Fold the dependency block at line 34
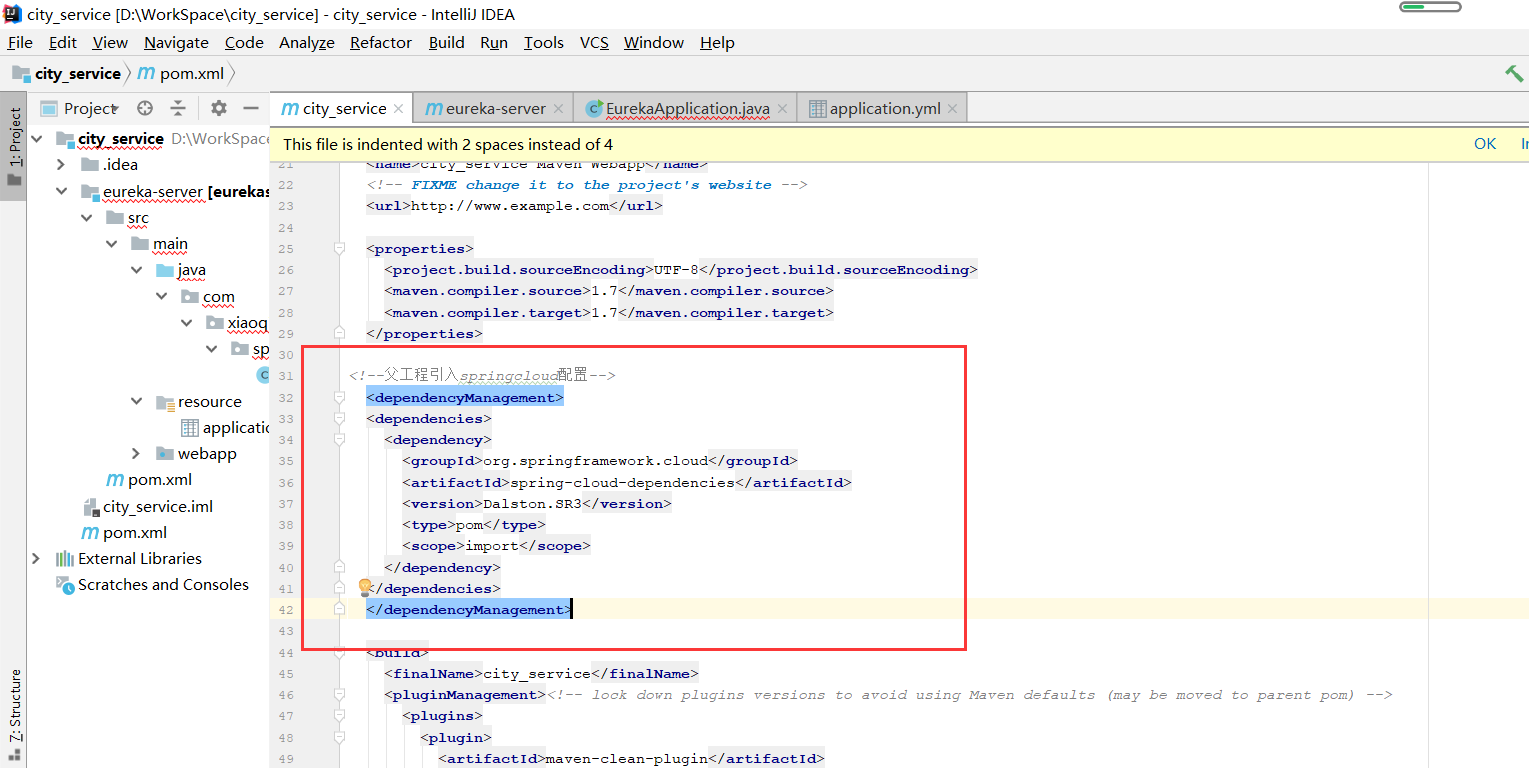Screen dimensions: 1529x768 [340, 439]
